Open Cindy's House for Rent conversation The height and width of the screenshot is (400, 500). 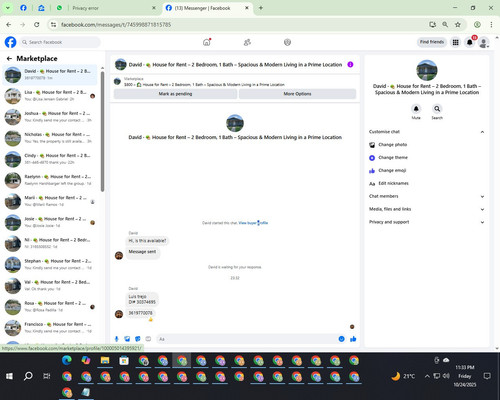[x=50, y=159]
